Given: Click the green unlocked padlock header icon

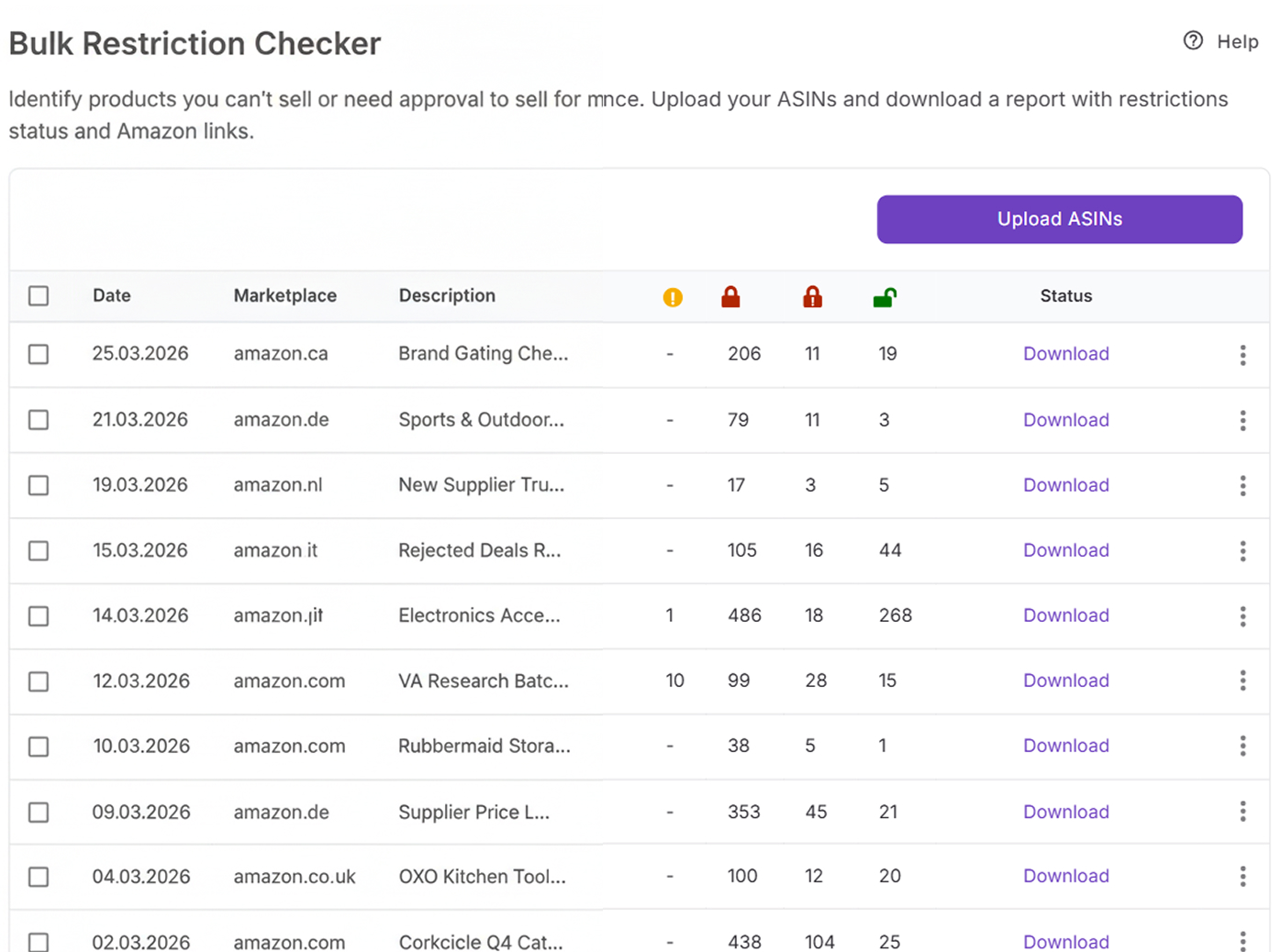Looking at the screenshot, I should (885, 296).
